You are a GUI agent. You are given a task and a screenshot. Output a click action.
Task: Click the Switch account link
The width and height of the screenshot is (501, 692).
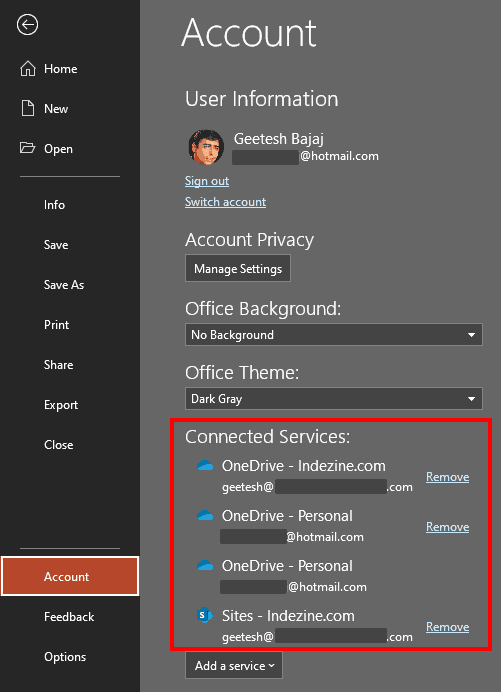225,202
